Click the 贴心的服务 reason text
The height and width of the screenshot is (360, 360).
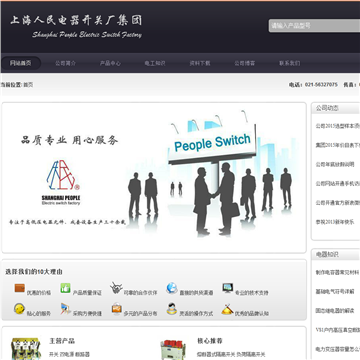pyautogui.click(x=39, y=314)
